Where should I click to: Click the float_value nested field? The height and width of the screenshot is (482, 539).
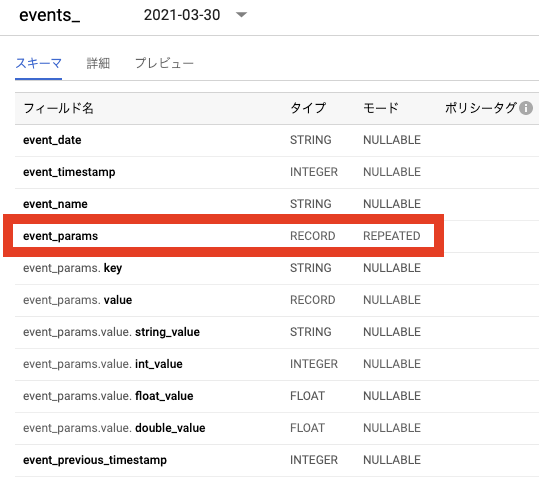click(x=164, y=396)
